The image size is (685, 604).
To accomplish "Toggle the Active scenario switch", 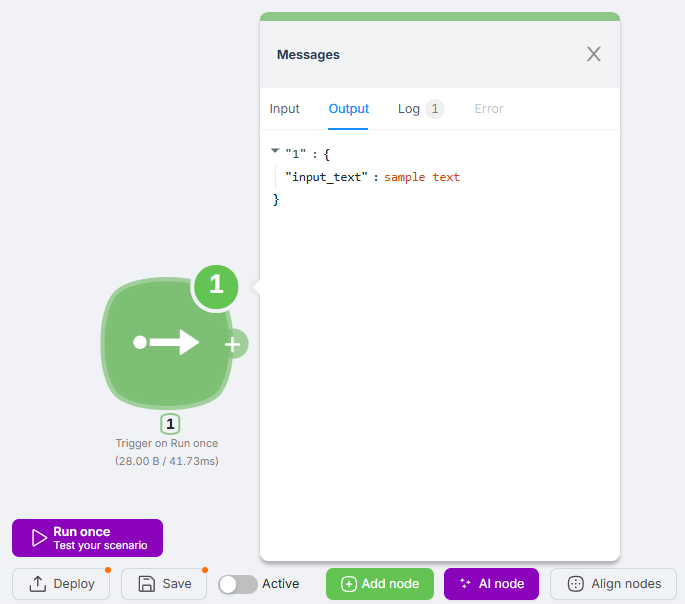I will (237, 584).
